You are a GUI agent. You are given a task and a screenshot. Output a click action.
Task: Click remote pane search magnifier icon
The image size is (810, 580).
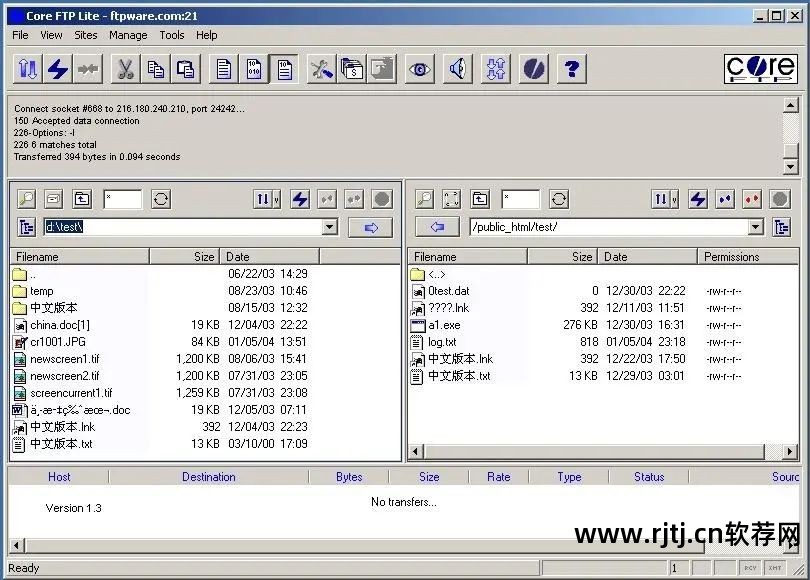point(425,199)
